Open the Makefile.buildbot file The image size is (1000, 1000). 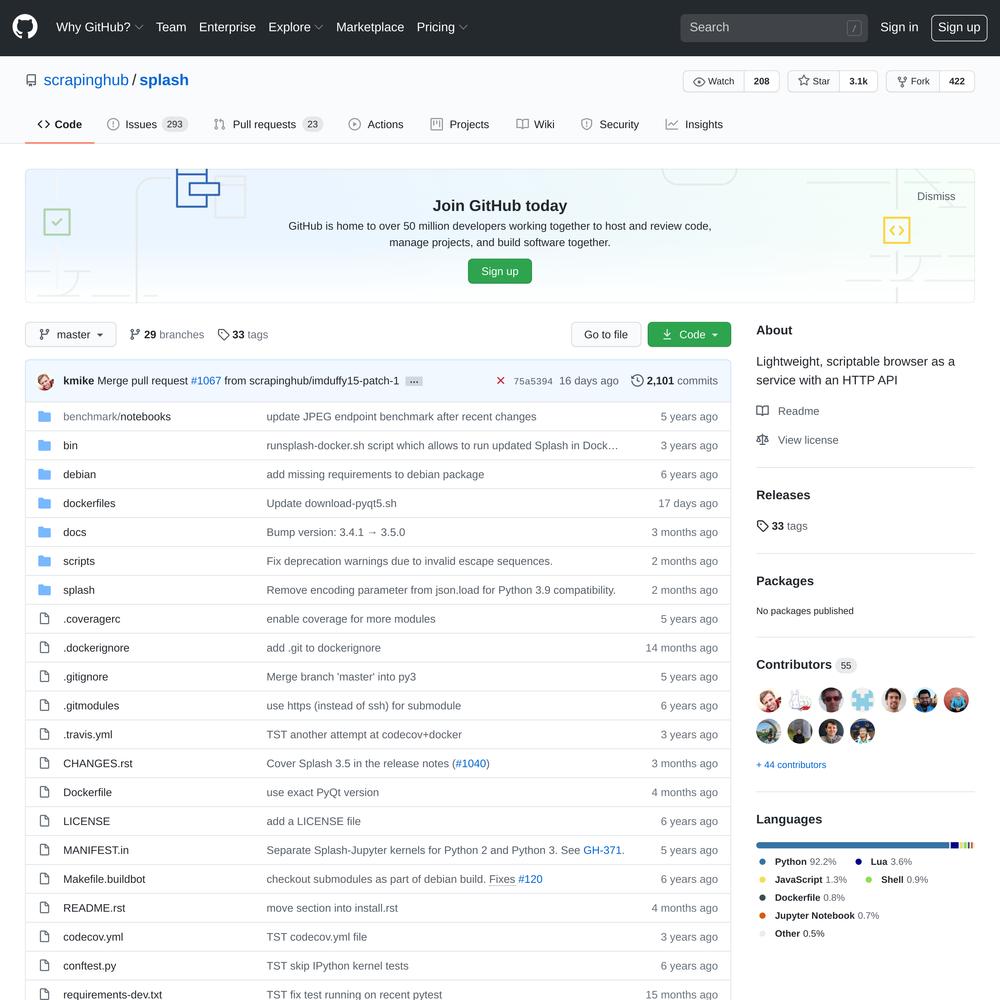click(x=104, y=879)
